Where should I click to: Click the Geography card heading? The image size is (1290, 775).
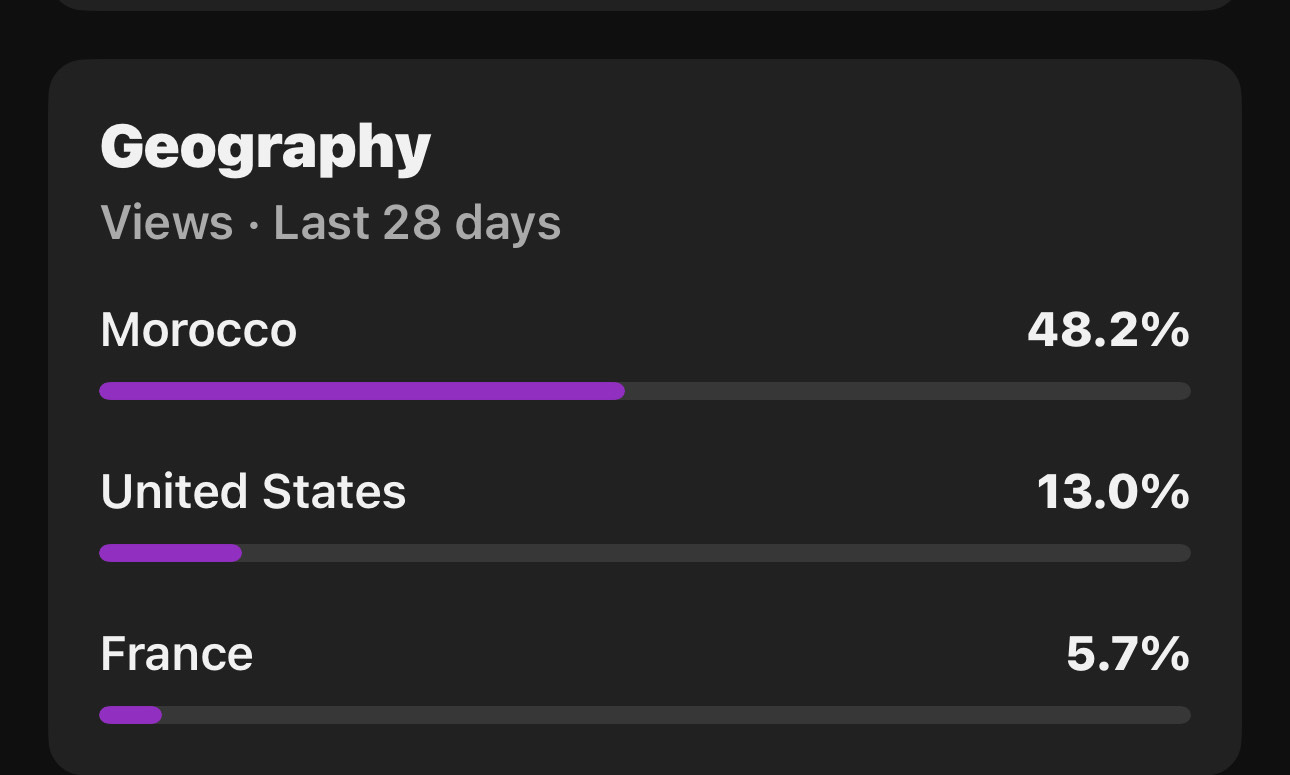coord(265,149)
